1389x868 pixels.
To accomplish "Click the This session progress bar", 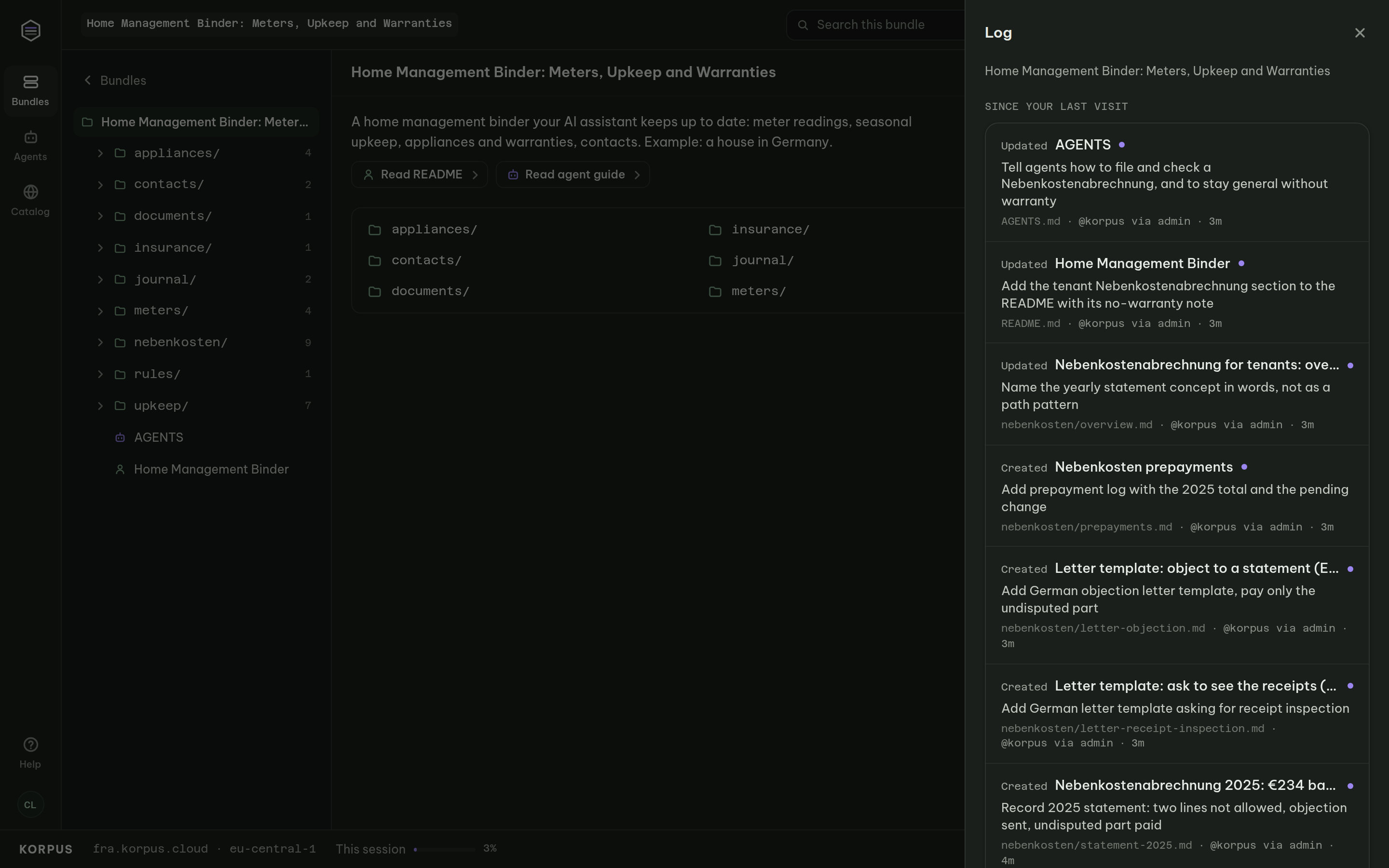I will point(444,849).
